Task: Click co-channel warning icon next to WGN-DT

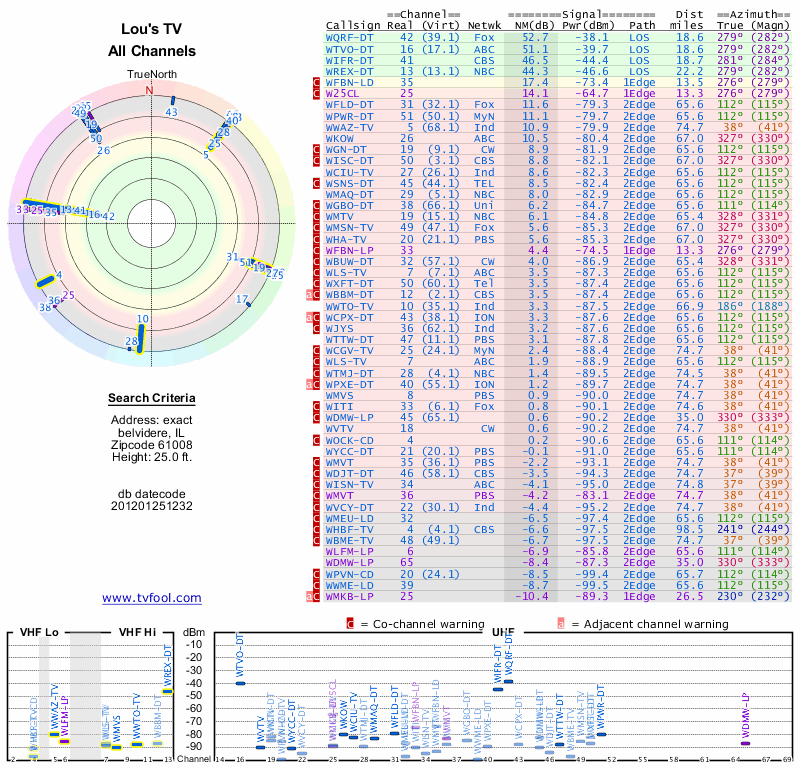Action: coord(317,148)
